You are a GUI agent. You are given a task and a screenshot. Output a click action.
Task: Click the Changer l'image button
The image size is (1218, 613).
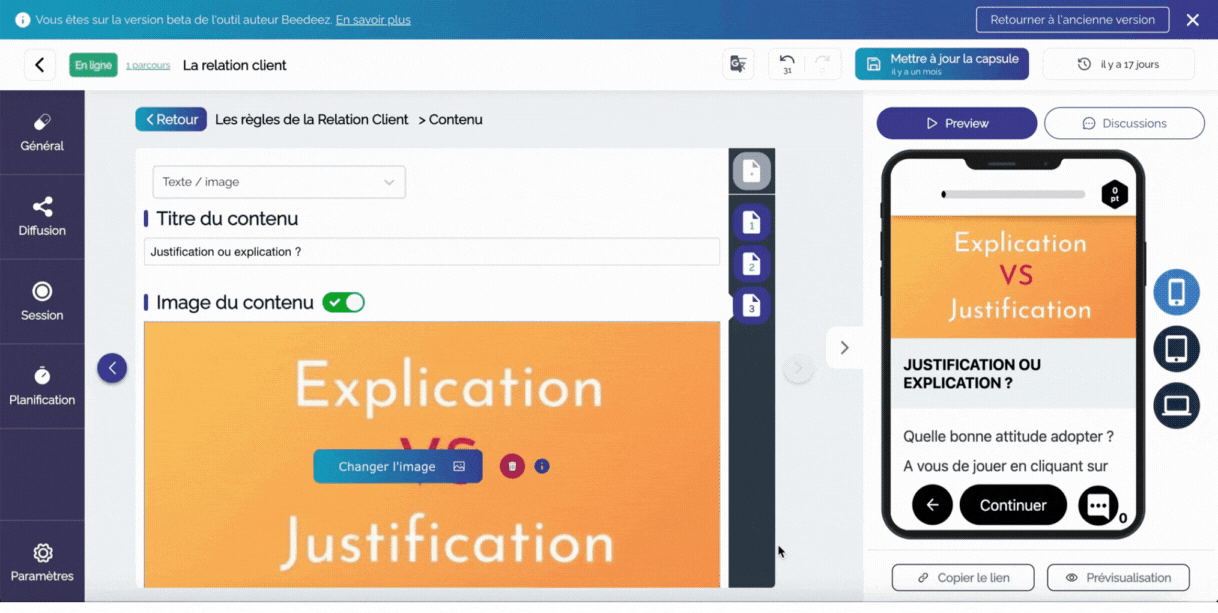click(x=398, y=466)
